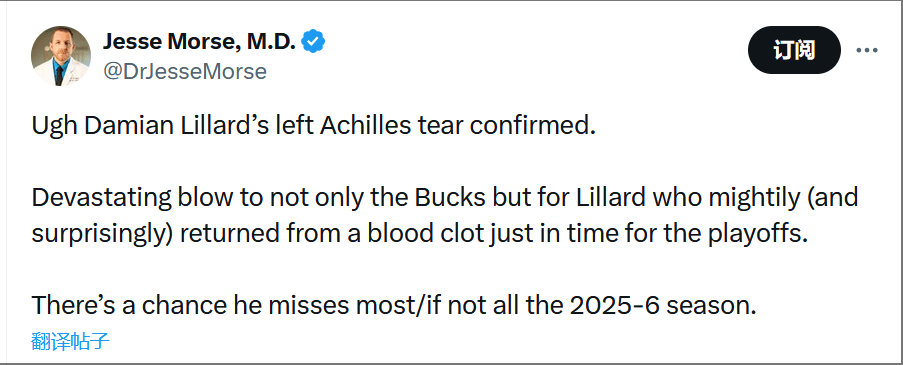This screenshot has width=903, height=365.
Task: Click the line about the 2025-6 season
Action: pyautogui.click(x=393, y=305)
